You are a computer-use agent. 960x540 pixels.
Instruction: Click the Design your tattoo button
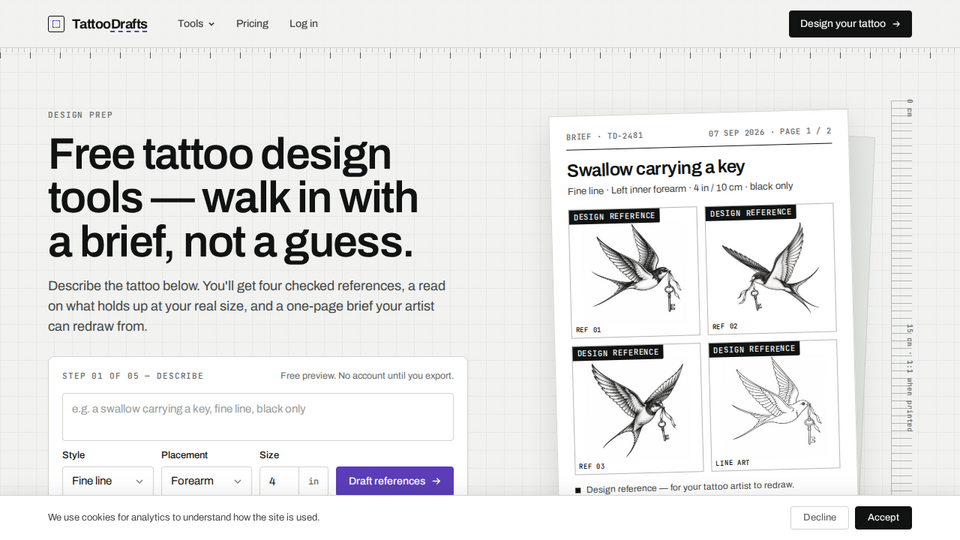coord(850,24)
